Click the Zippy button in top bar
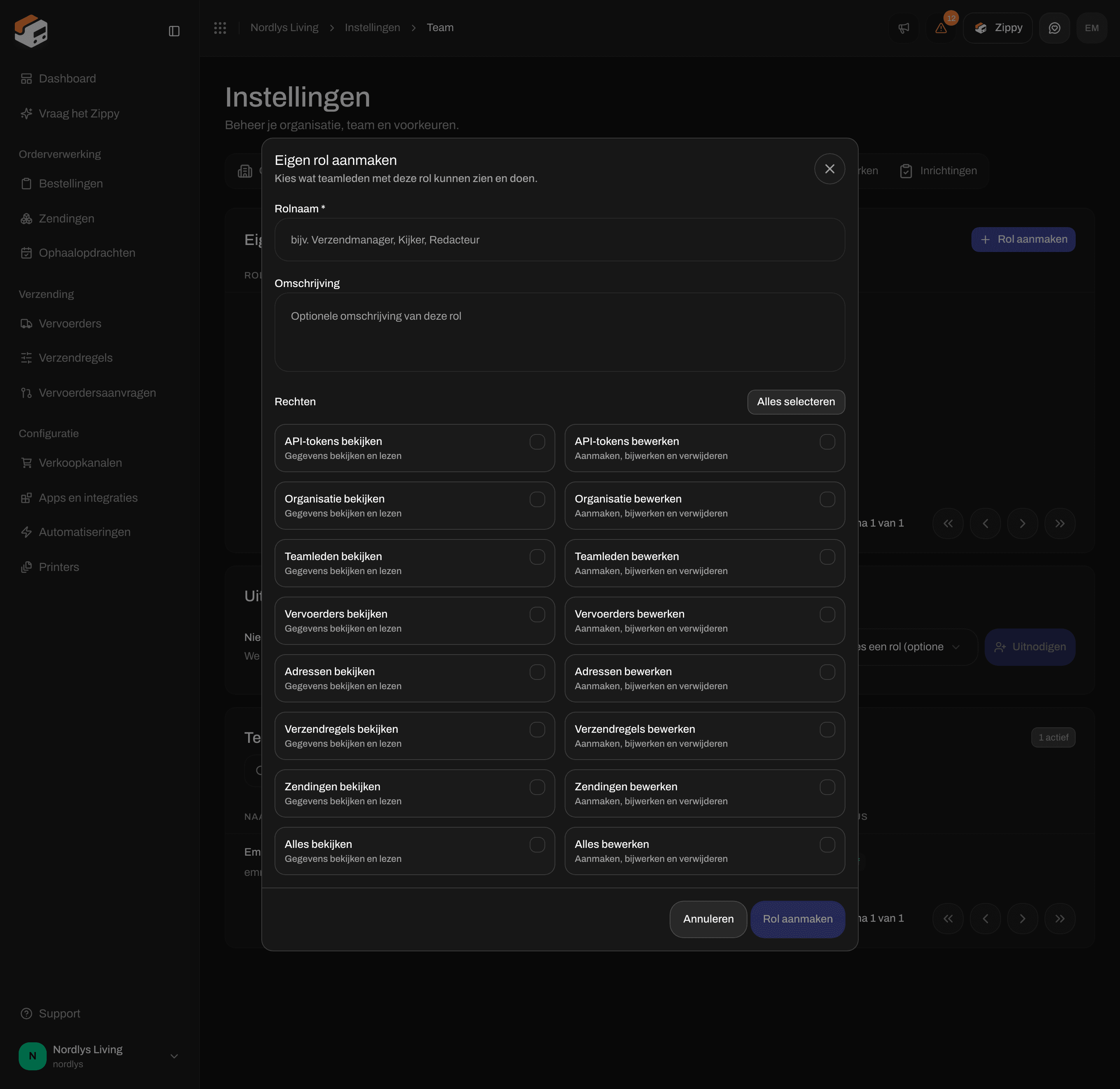The image size is (1120, 1089). 997,28
